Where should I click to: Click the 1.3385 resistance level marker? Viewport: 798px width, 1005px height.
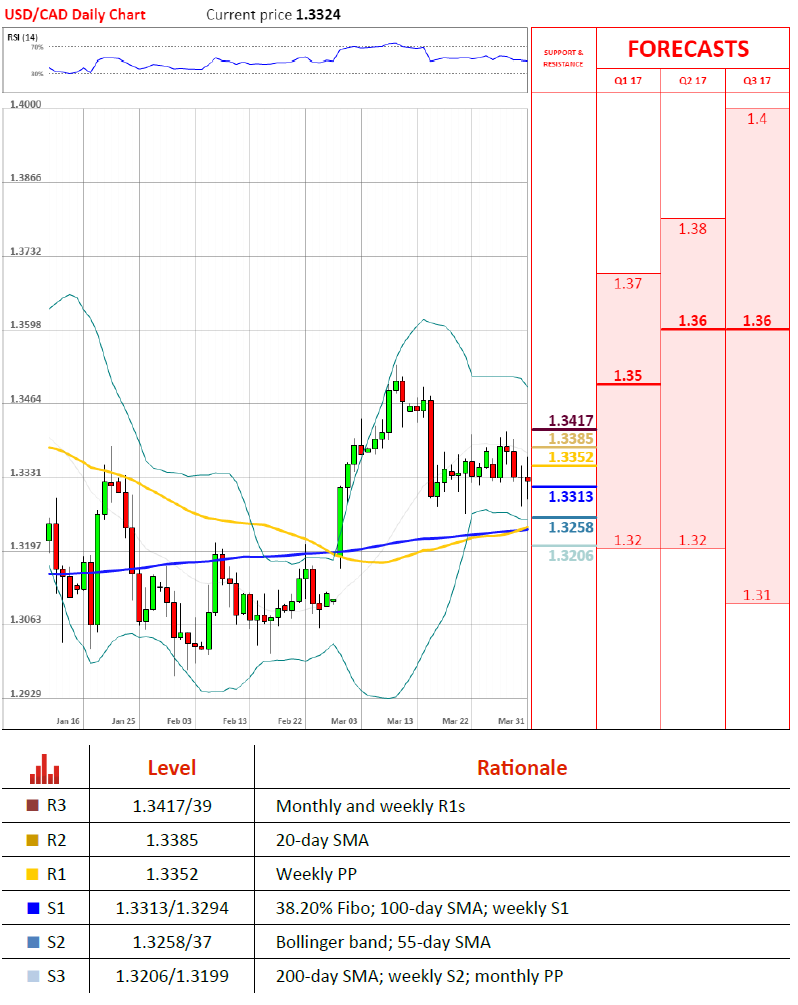[x=571, y=439]
